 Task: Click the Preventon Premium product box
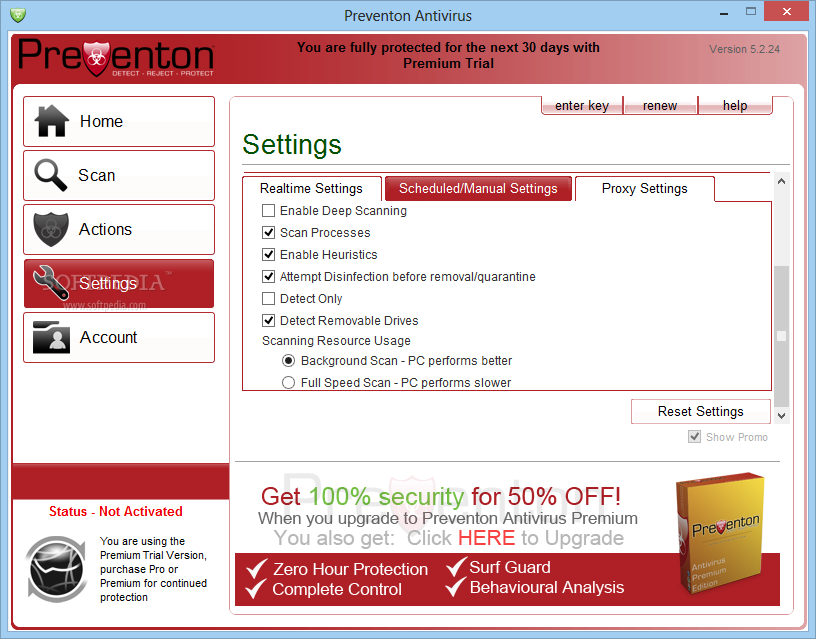721,533
